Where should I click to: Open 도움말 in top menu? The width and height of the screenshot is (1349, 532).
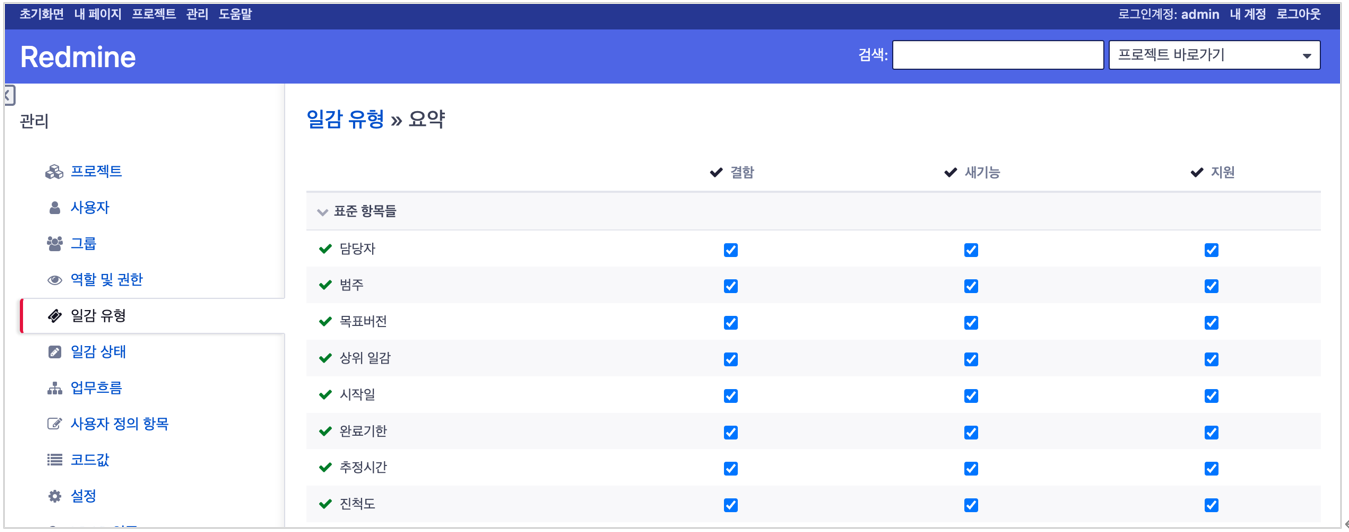(x=235, y=14)
